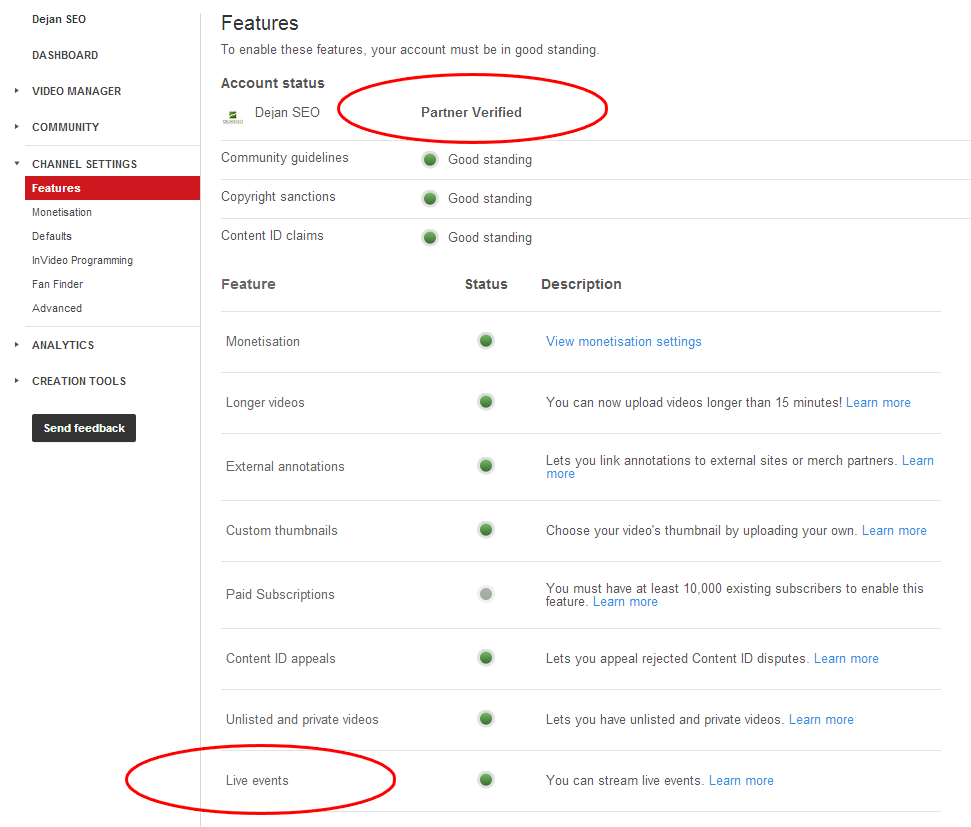Viewport: 971px width, 827px height.
Task: Click Learn more for Live events
Action: (x=741, y=781)
